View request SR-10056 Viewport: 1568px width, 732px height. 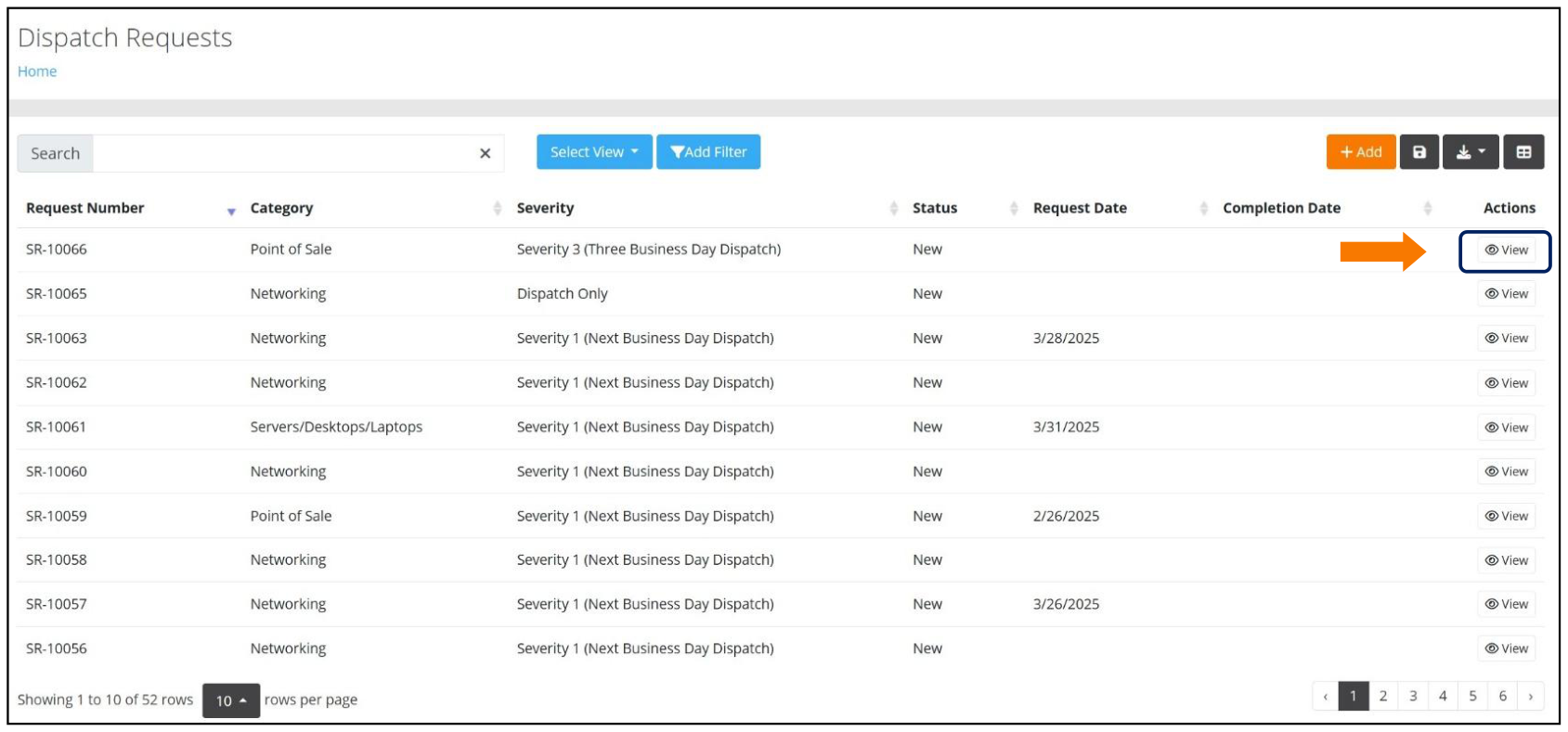(1506, 649)
